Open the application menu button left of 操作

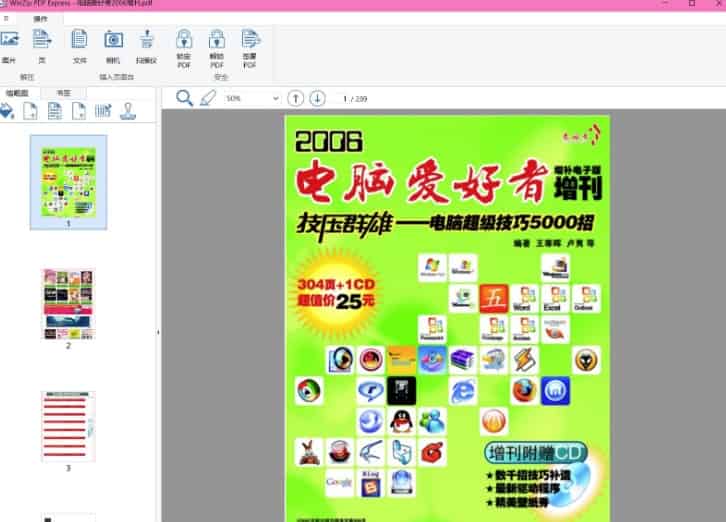click(x=6, y=19)
